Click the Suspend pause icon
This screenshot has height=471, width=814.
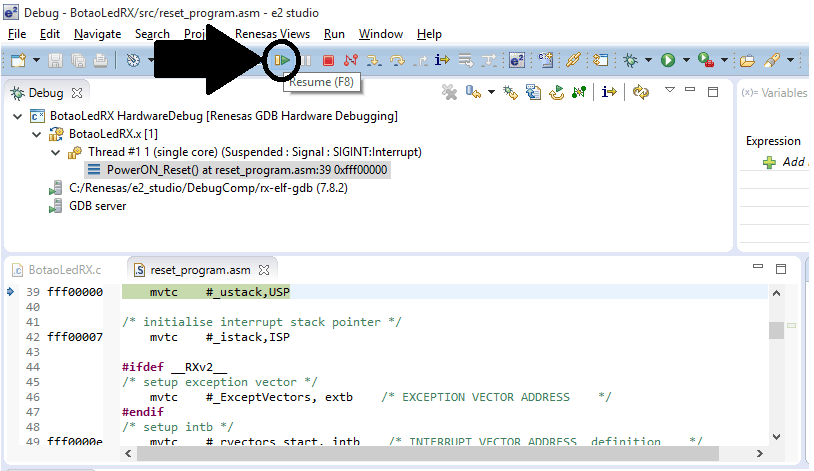pyautogui.click(x=307, y=61)
